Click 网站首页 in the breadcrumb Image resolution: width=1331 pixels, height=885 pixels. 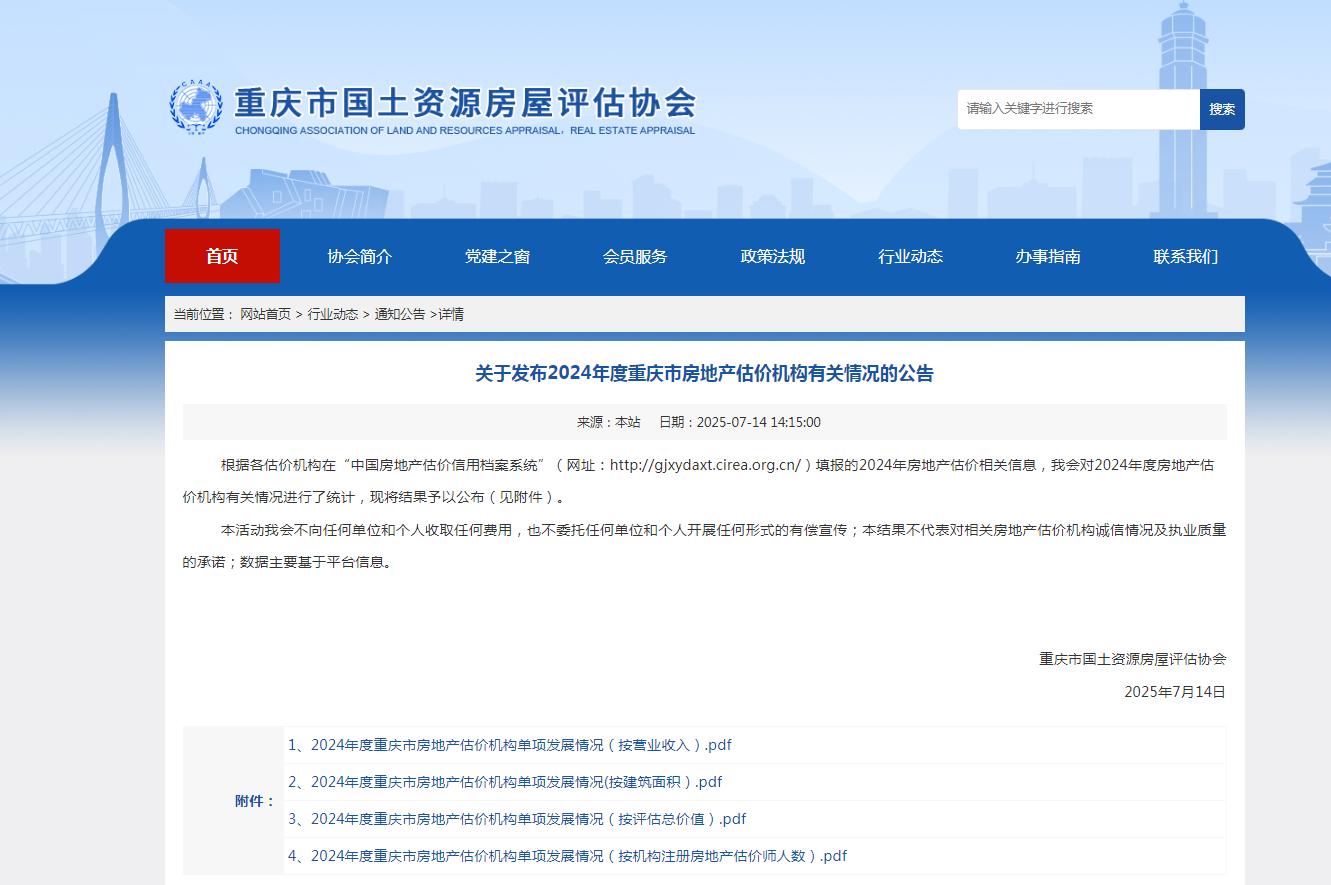[x=265, y=314]
